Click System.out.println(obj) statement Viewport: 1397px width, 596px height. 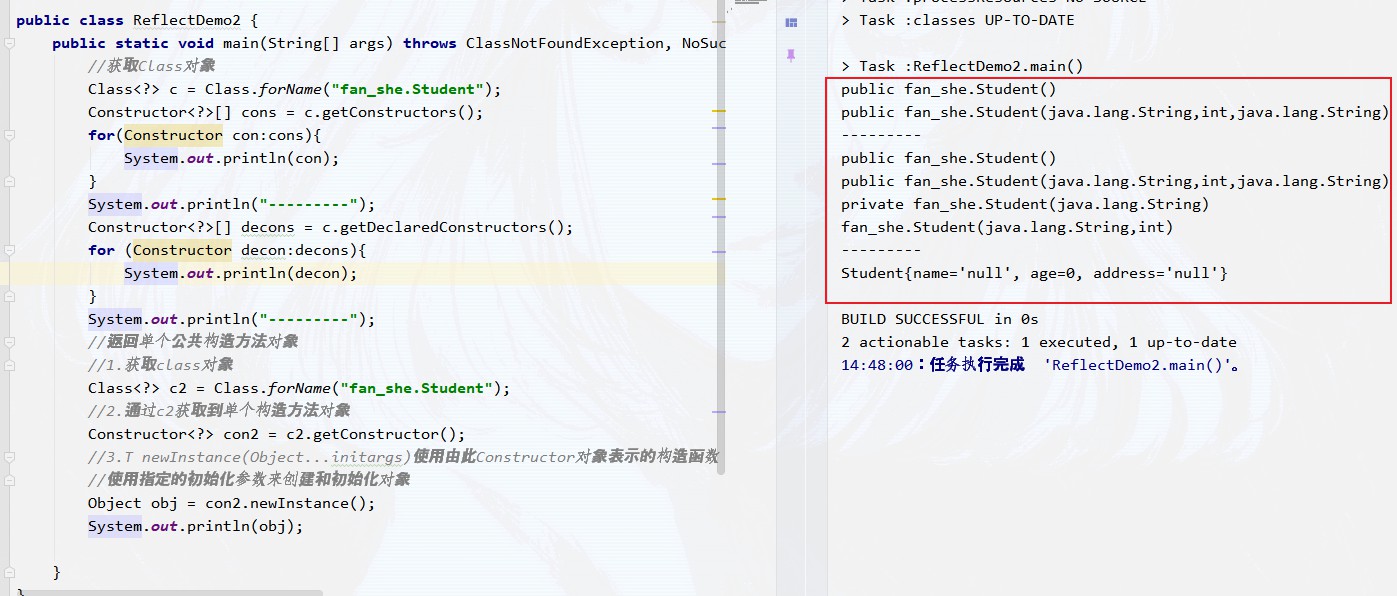195,526
